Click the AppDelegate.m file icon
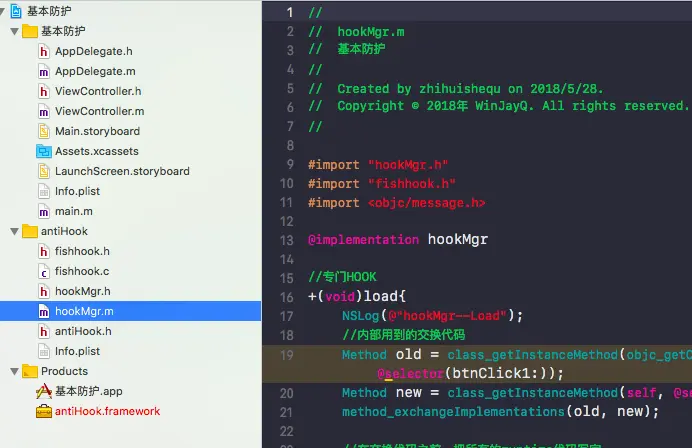Screen dimensions: 692x448 pyautogui.click(x=44, y=72)
